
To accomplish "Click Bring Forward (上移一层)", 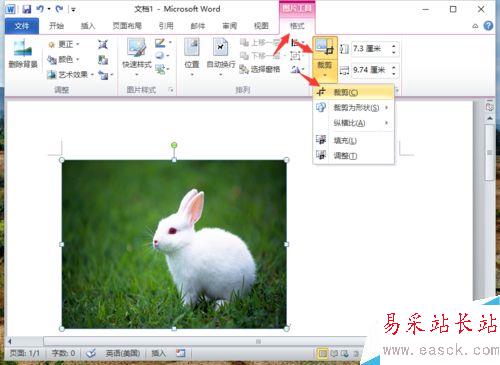I will pos(260,42).
